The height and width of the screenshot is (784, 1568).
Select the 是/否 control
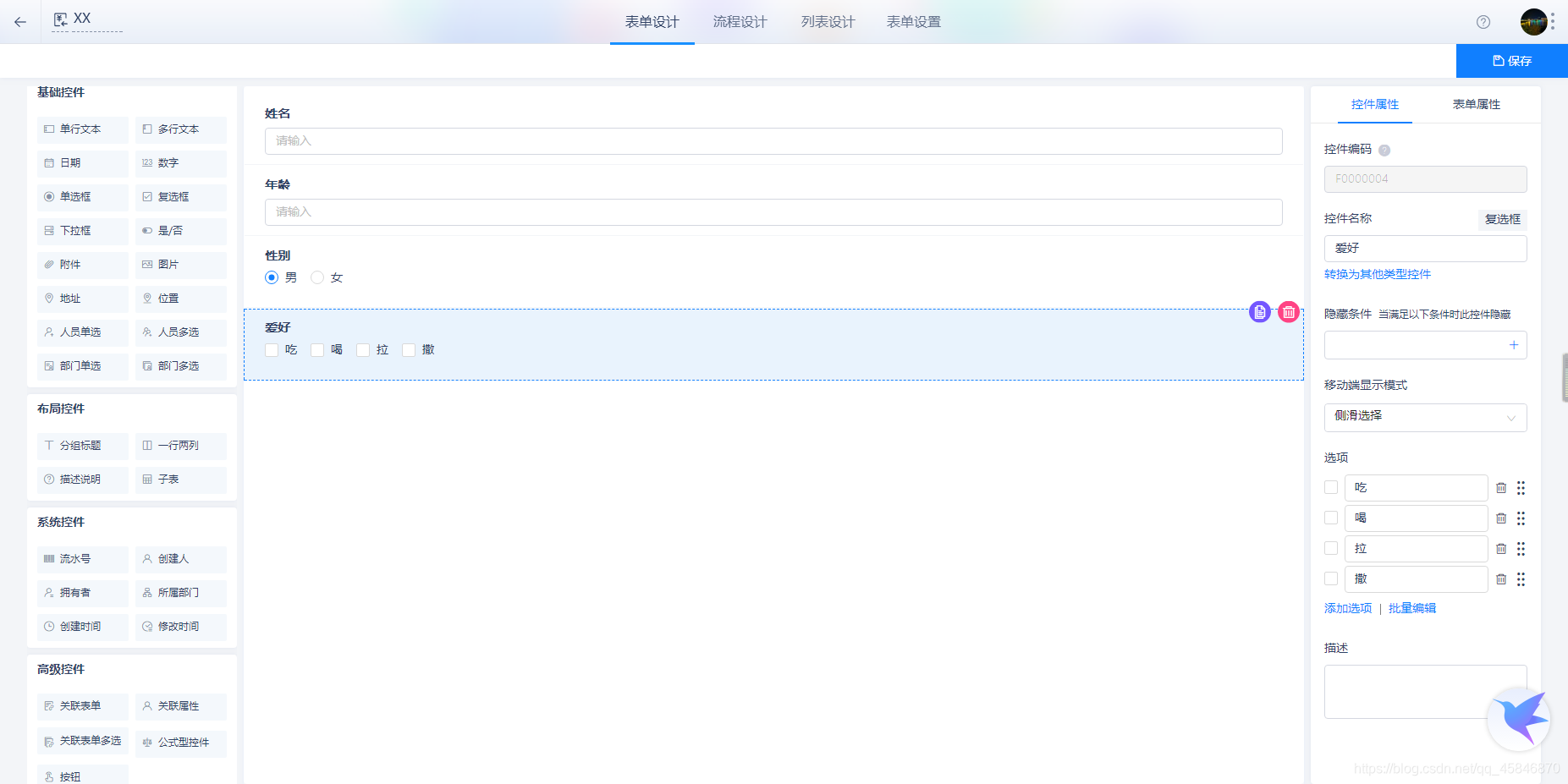tap(181, 231)
